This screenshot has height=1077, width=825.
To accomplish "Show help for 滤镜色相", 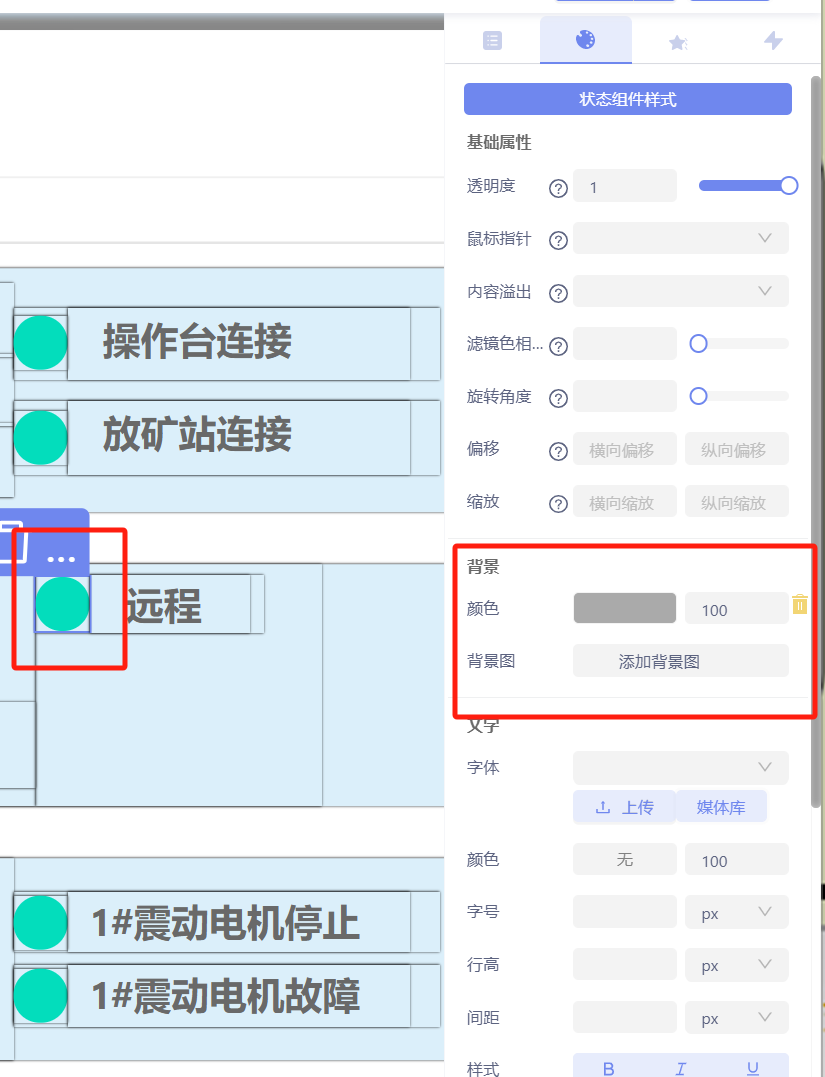I will (x=558, y=346).
